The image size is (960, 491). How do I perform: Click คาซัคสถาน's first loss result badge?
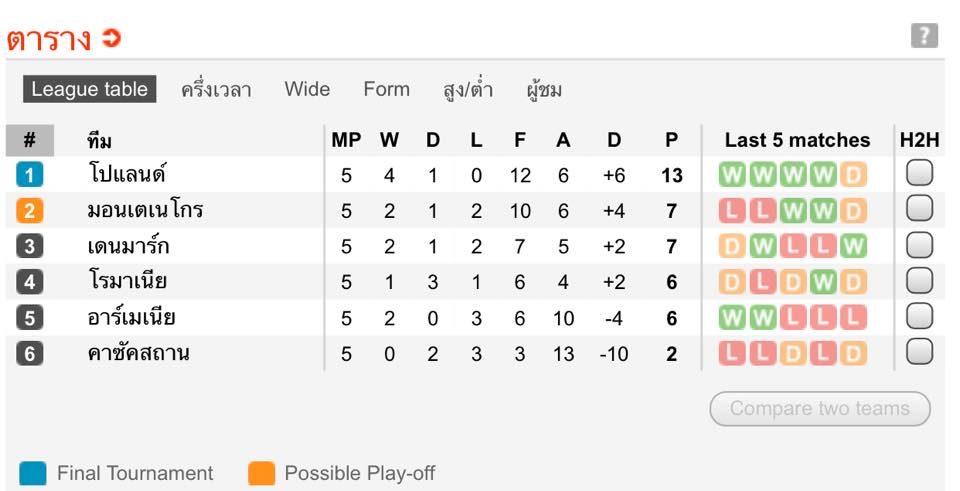pos(732,353)
